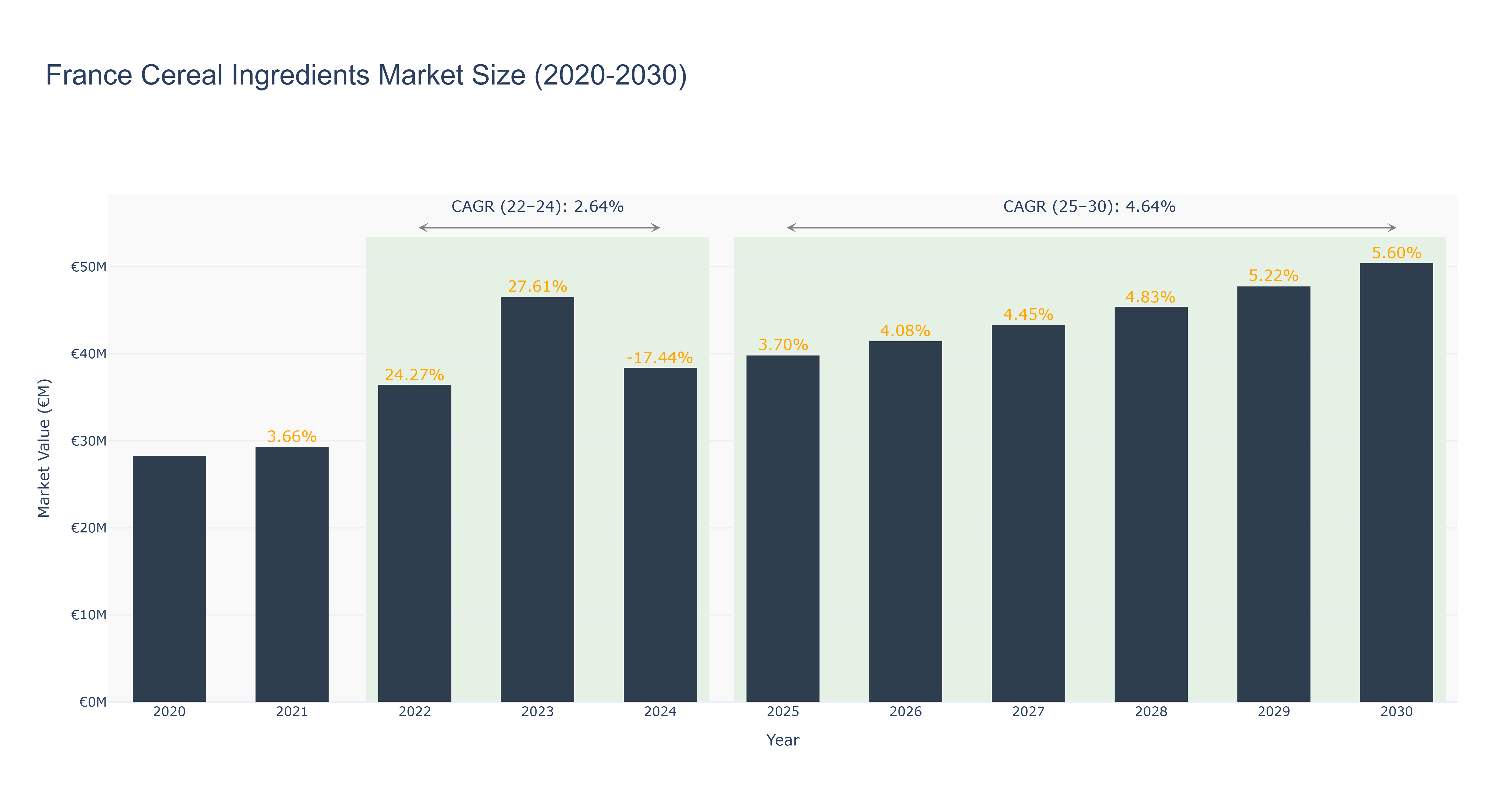Click the 5.60% growth label
This screenshot has height=810, width=1512.
(x=1396, y=253)
